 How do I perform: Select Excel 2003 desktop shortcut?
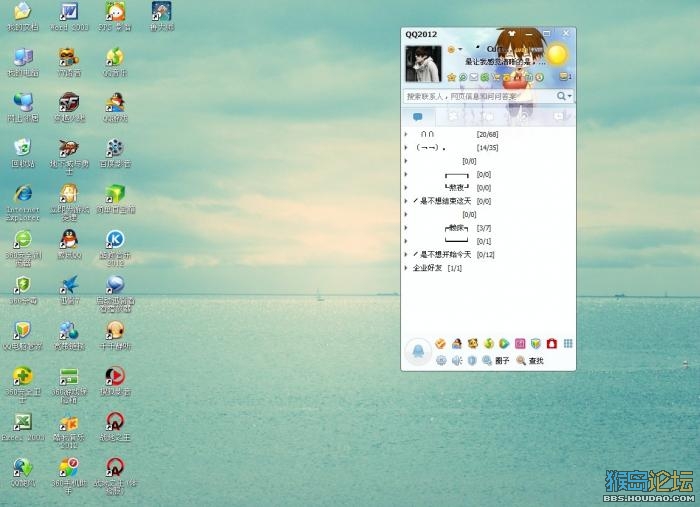pos(23,427)
